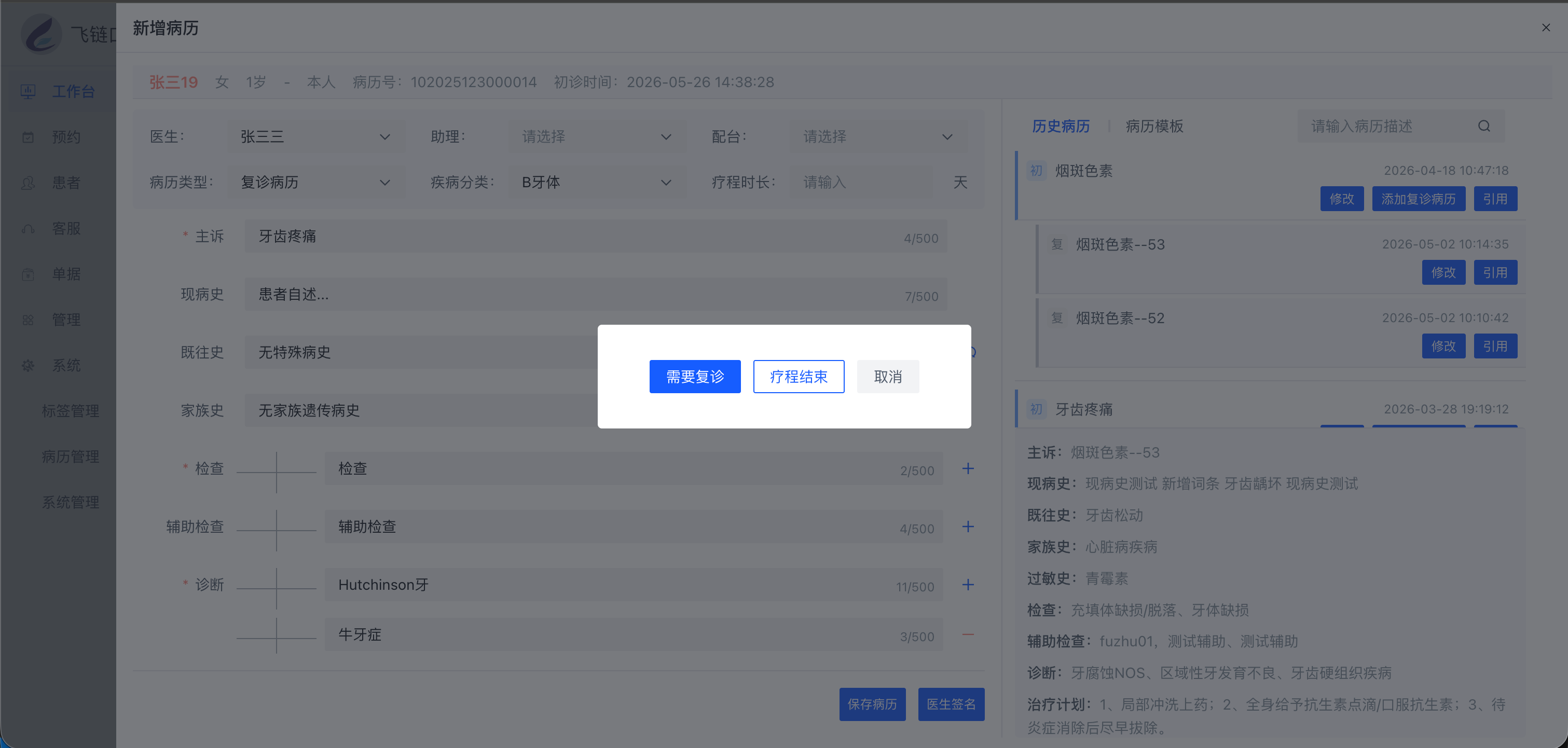Choose 疗程结束 in the dialog
The width and height of the screenshot is (1568, 748).
tap(799, 377)
